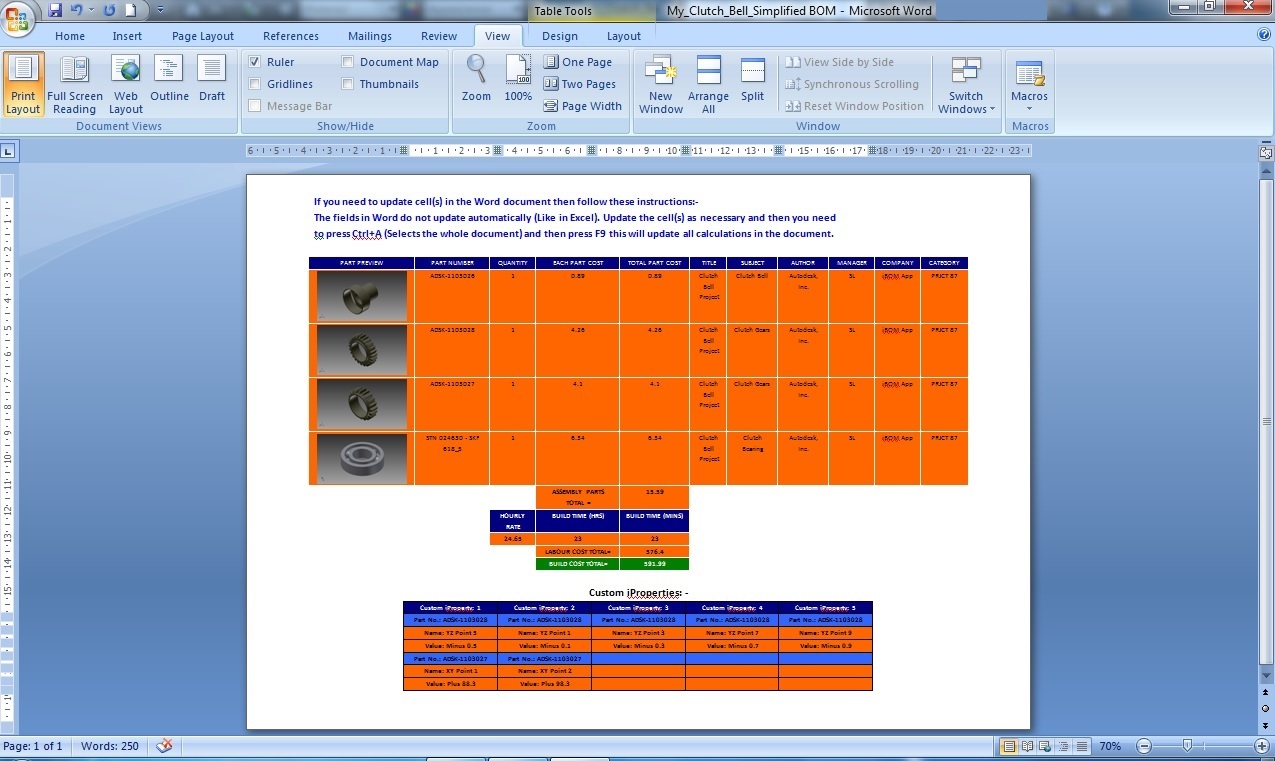Click the first clutch bell part preview thumbnail

point(361,296)
